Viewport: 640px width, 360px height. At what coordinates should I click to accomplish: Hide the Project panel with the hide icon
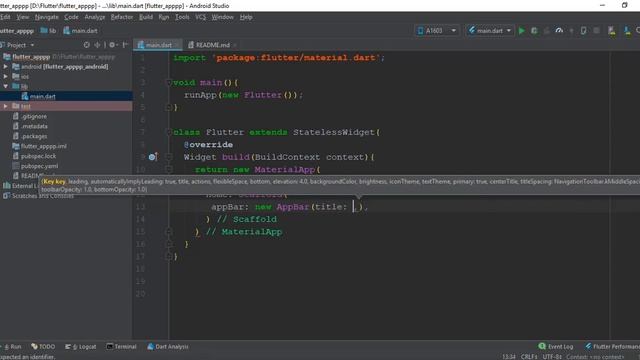[125, 45]
